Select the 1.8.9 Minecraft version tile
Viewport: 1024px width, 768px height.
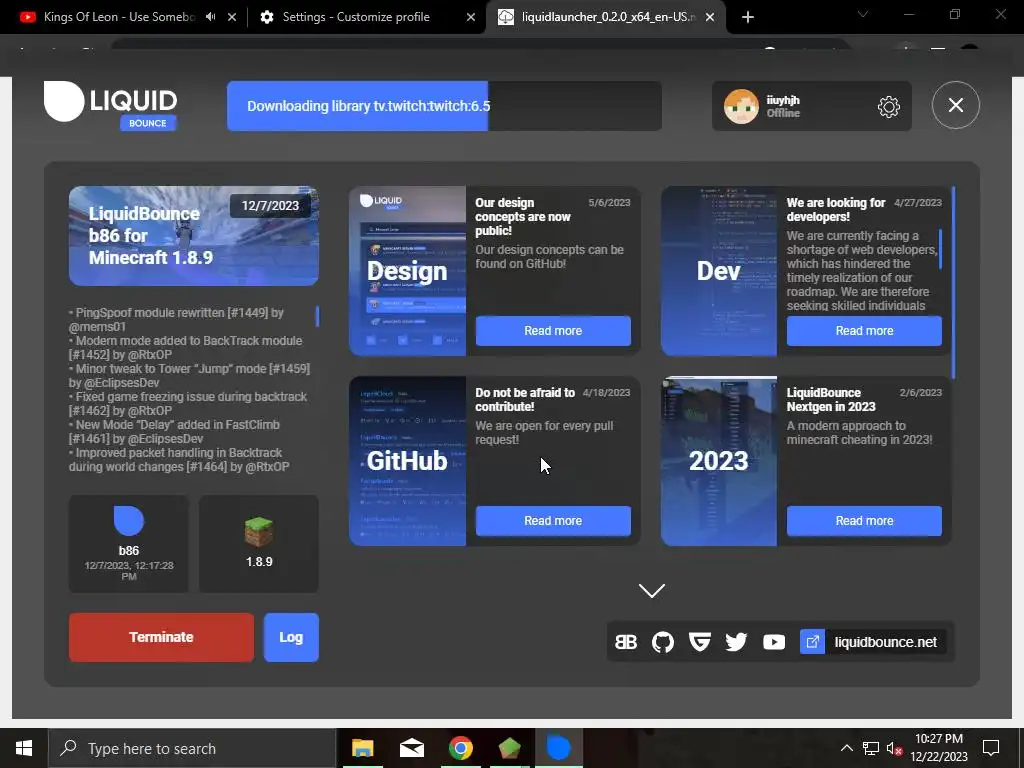(259, 544)
